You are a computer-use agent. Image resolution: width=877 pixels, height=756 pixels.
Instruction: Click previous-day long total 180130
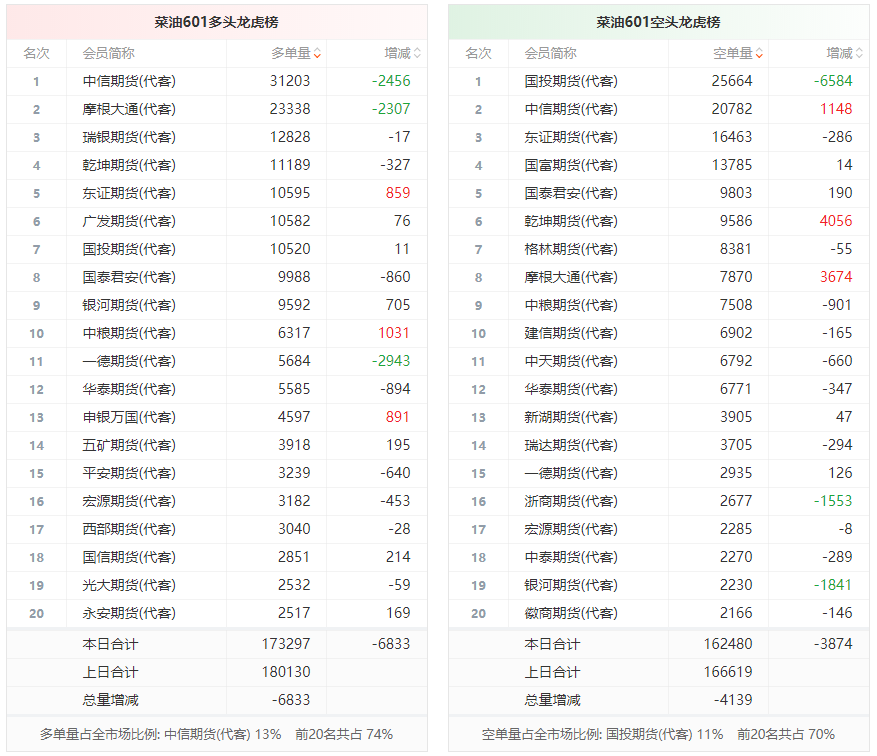coord(286,672)
